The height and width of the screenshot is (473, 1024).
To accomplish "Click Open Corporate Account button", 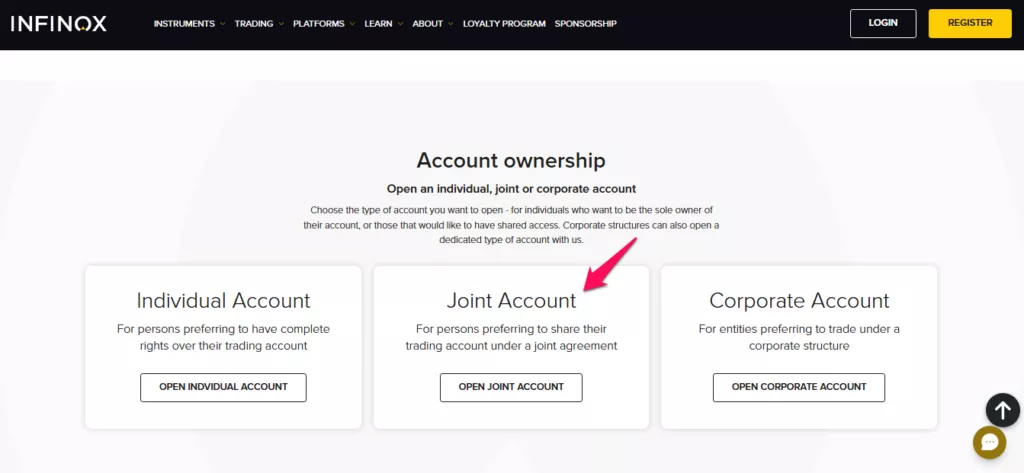I will click(799, 387).
